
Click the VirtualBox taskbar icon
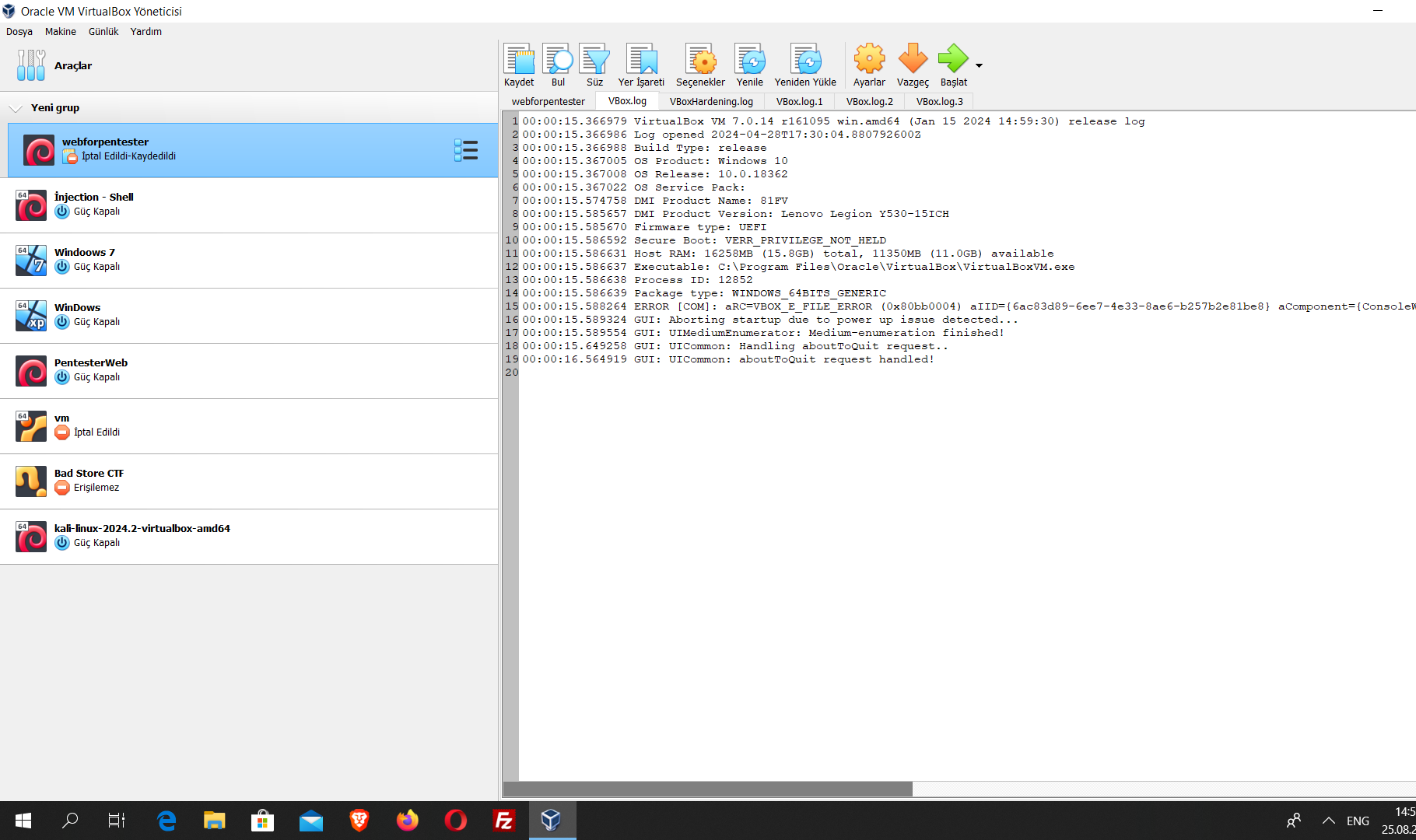coord(552,821)
